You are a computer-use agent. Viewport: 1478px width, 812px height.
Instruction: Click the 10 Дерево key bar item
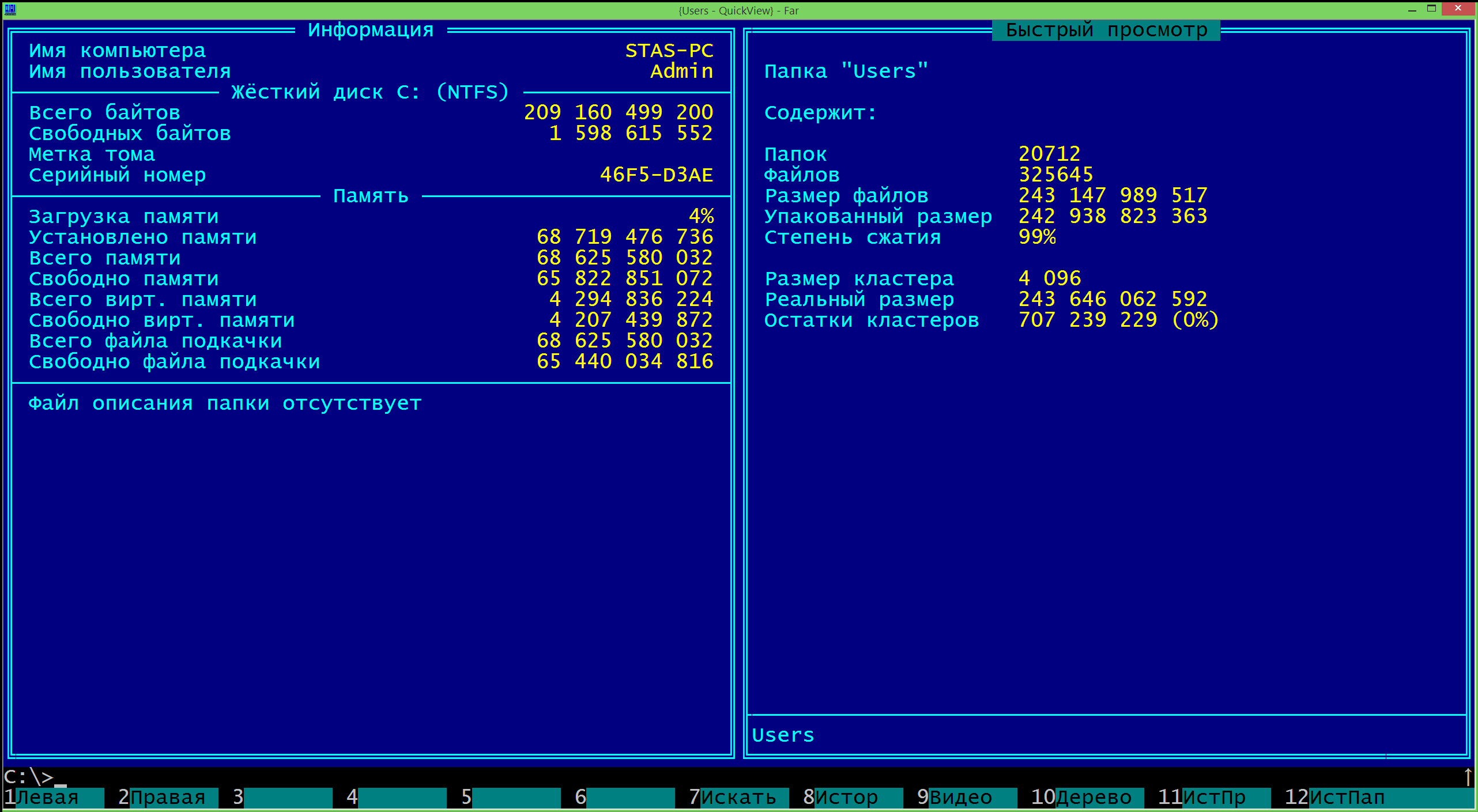[1093, 797]
